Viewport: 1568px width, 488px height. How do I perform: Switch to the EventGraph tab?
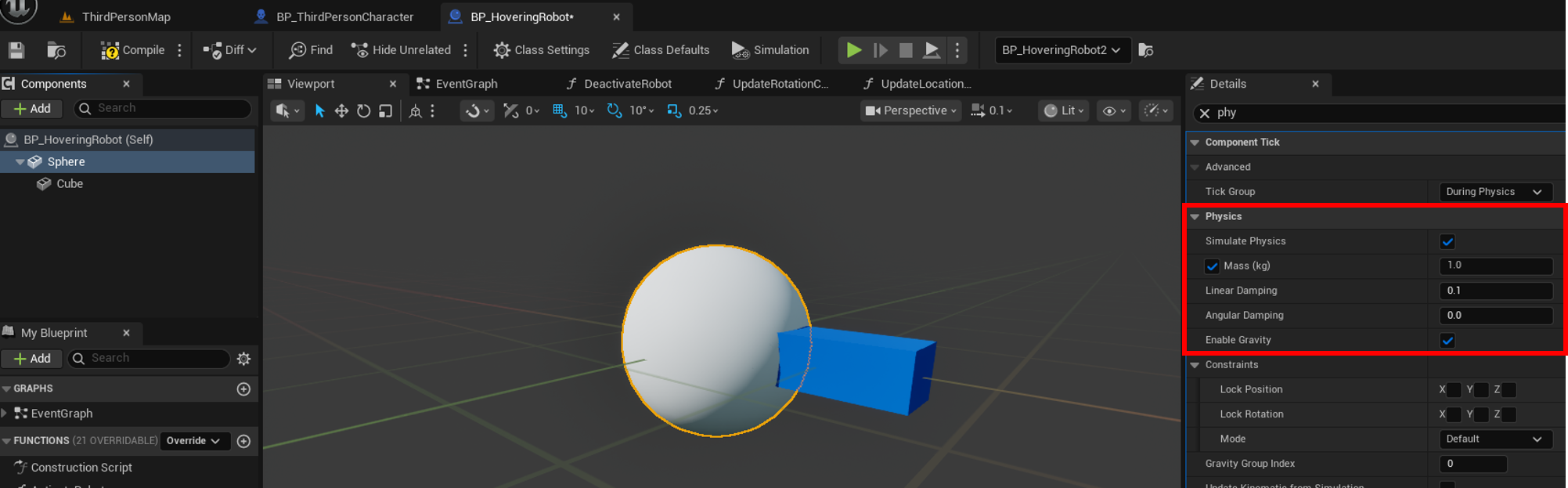tap(466, 84)
